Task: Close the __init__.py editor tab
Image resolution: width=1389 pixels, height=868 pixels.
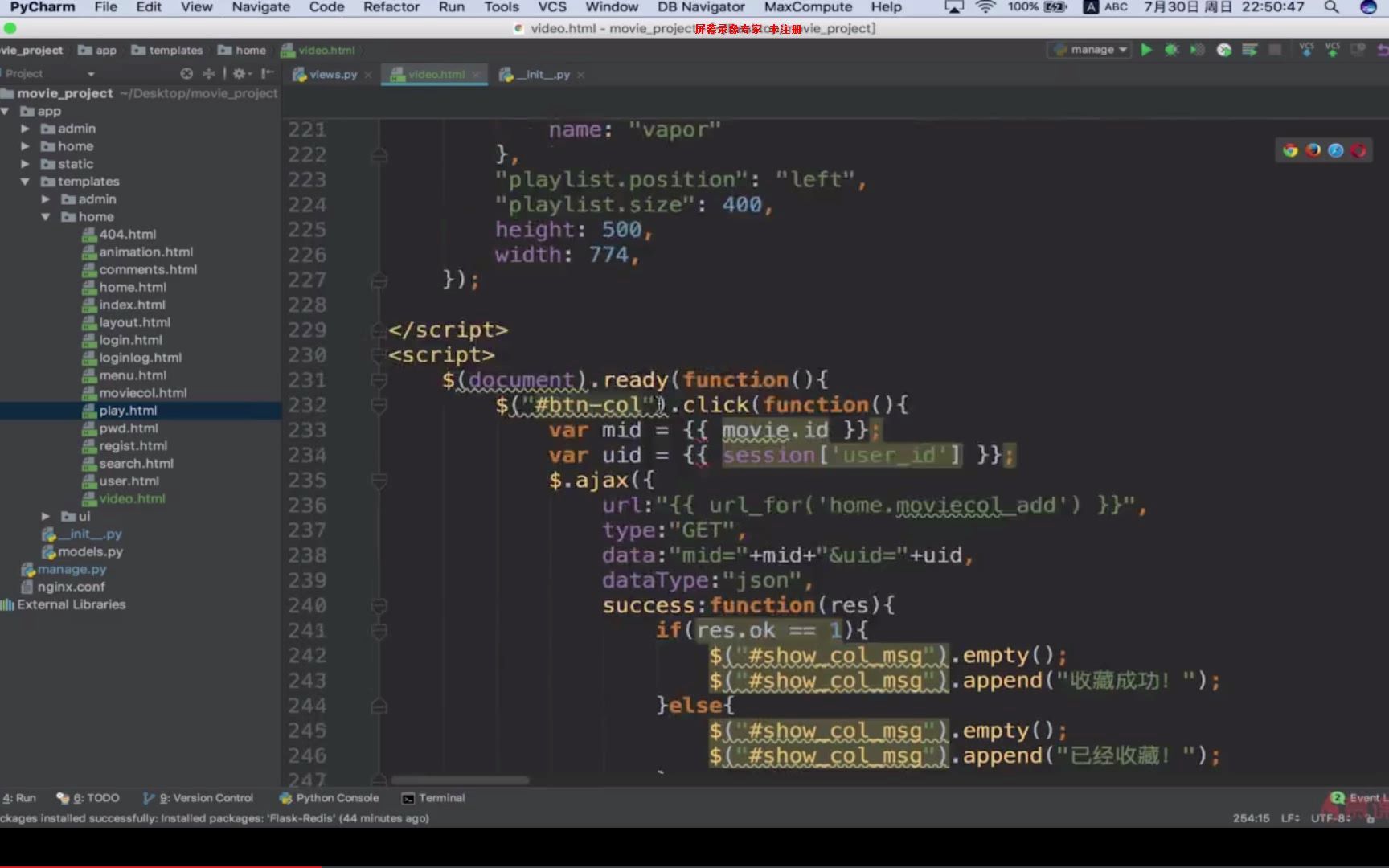Action: pyautogui.click(x=581, y=75)
